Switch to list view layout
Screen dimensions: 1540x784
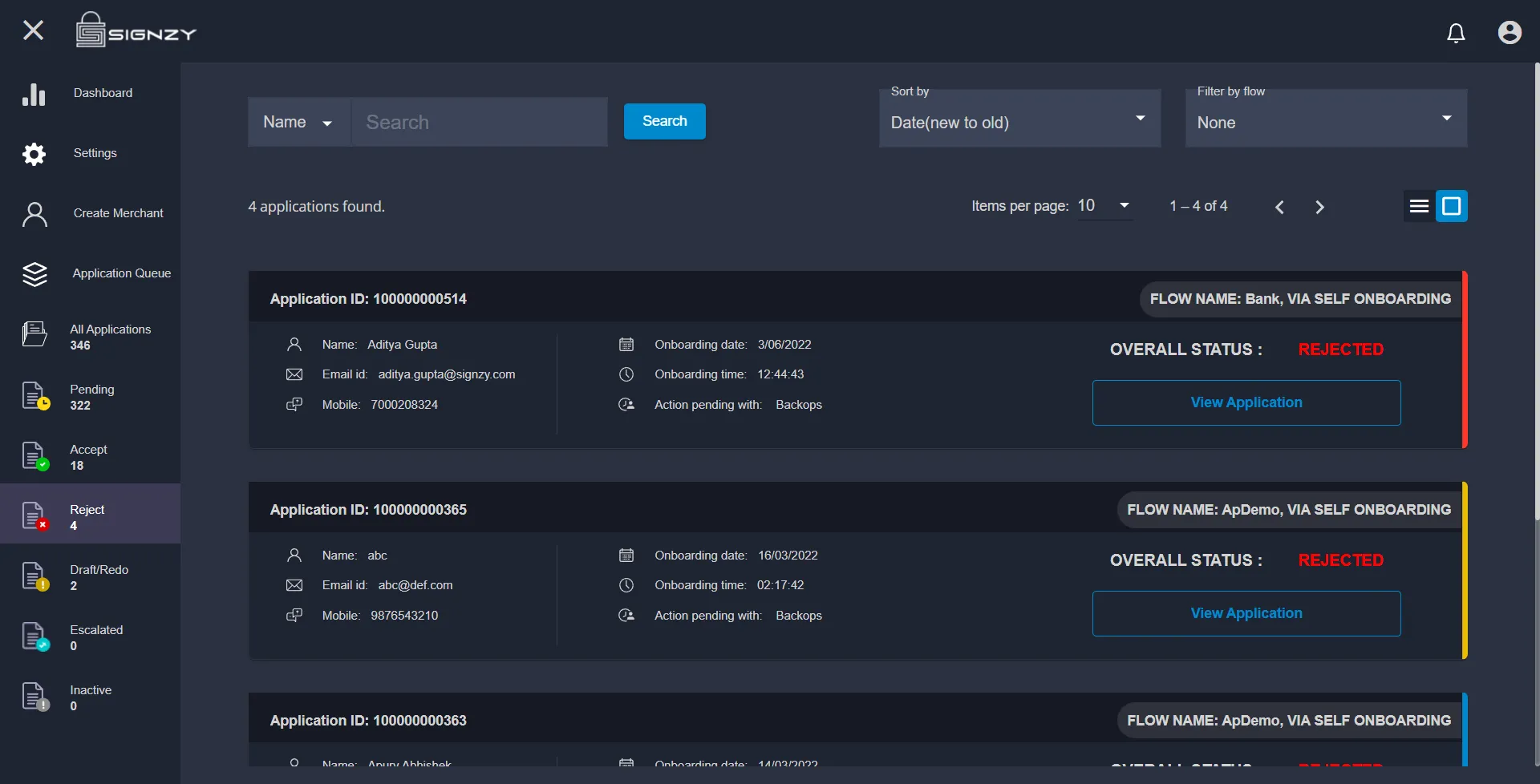pyautogui.click(x=1419, y=206)
